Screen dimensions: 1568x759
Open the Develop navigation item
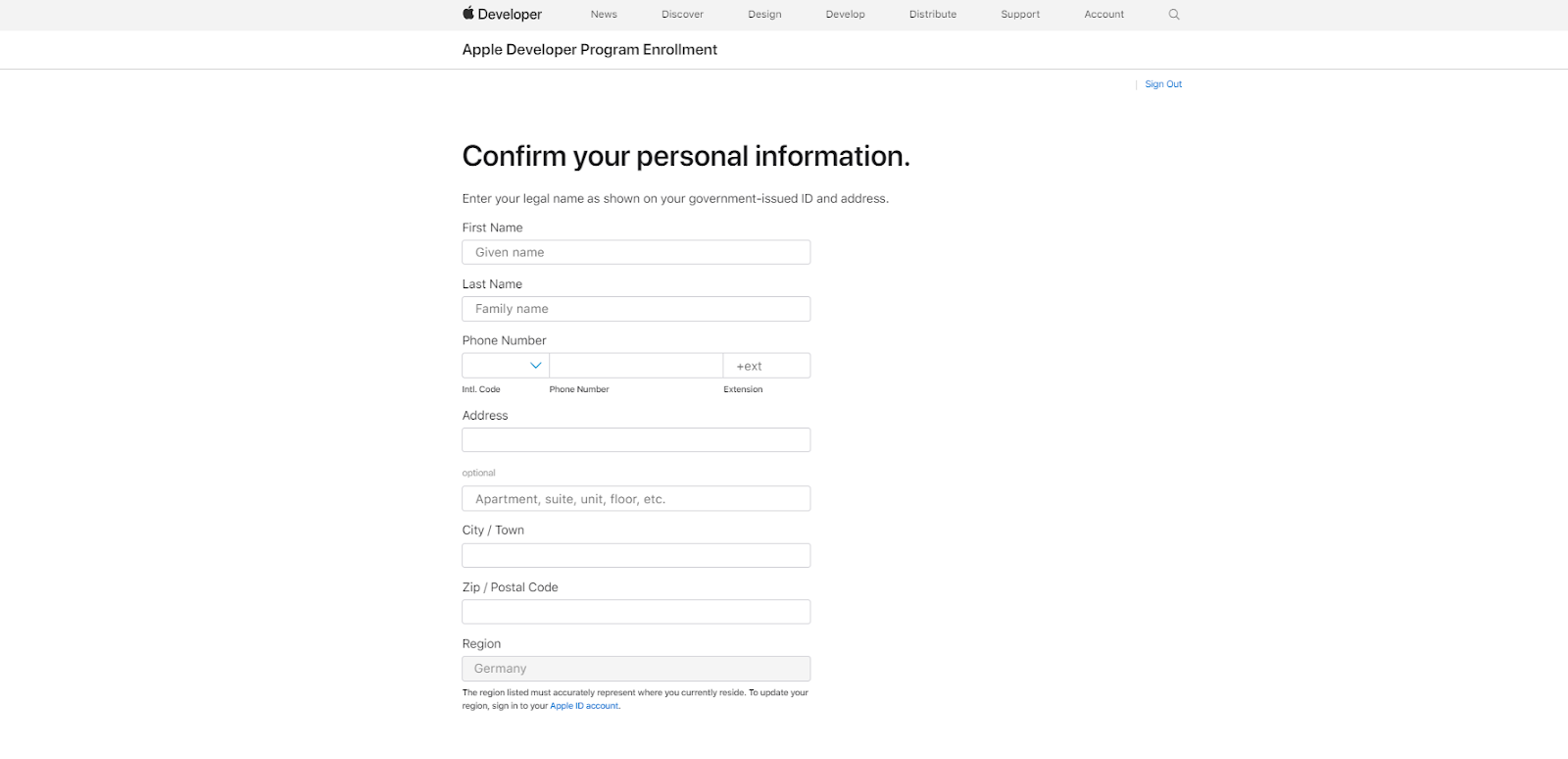click(x=845, y=15)
